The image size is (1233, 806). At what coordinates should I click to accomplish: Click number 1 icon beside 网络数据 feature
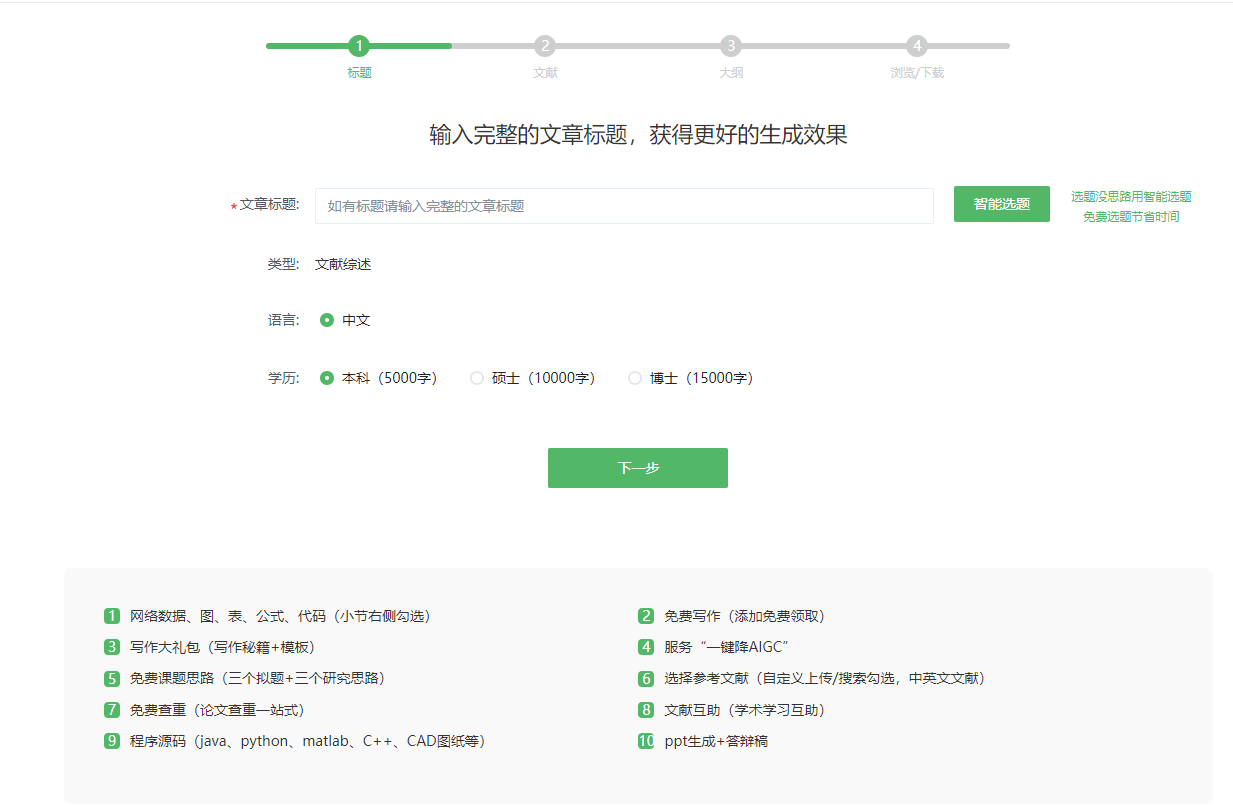pyautogui.click(x=112, y=616)
